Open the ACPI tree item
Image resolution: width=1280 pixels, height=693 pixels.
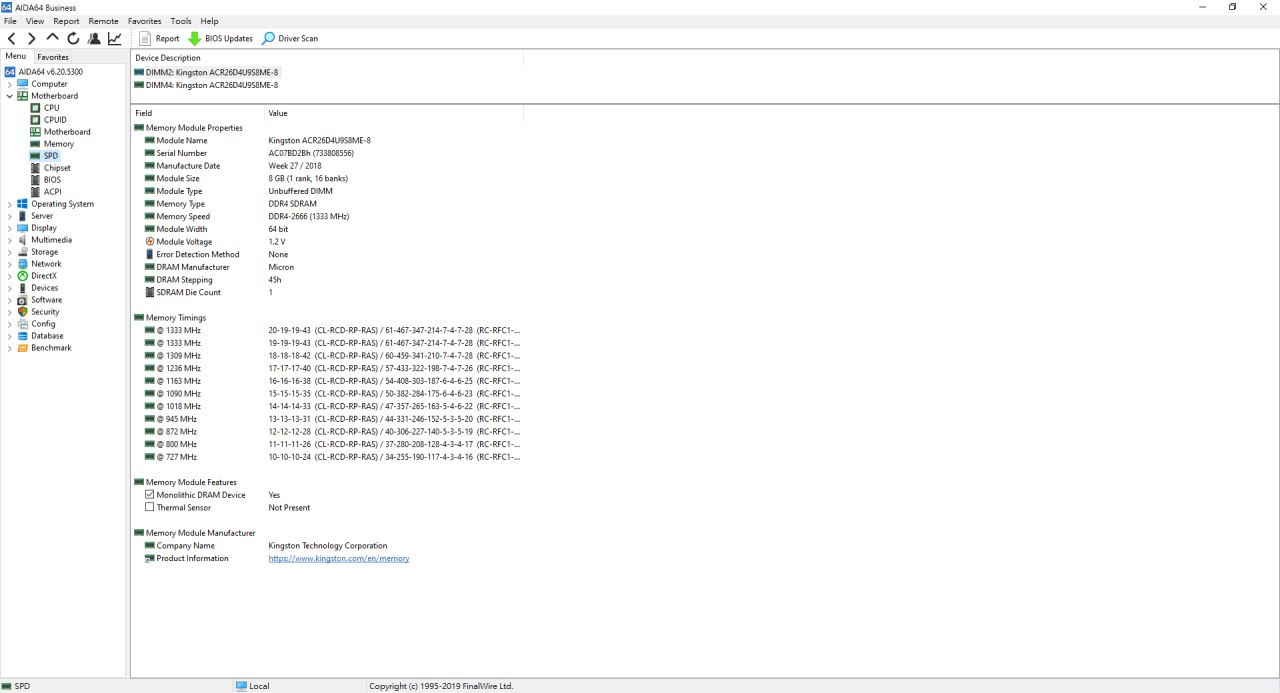tap(52, 192)
